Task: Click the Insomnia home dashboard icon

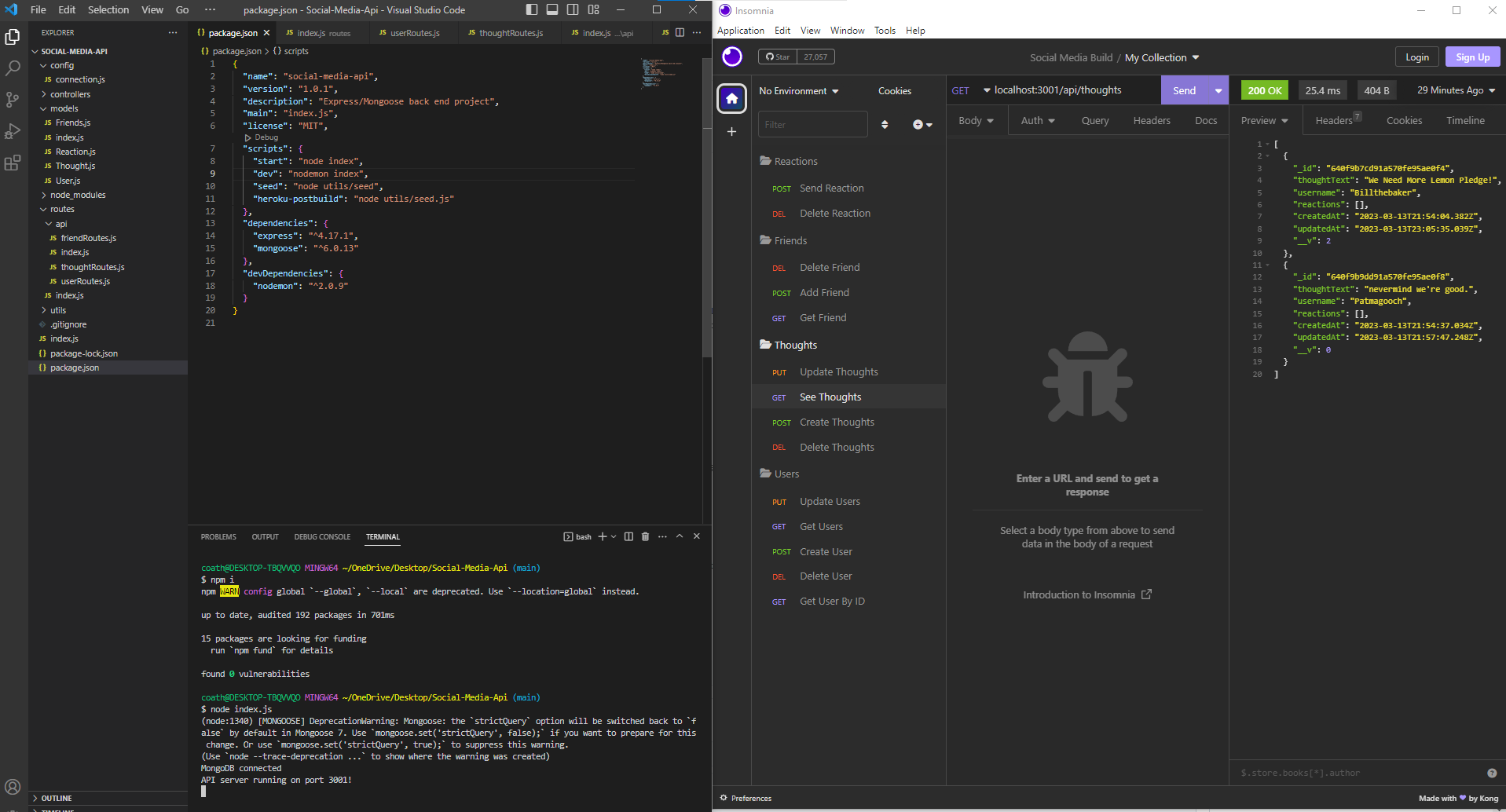Action: click(731, 98)
